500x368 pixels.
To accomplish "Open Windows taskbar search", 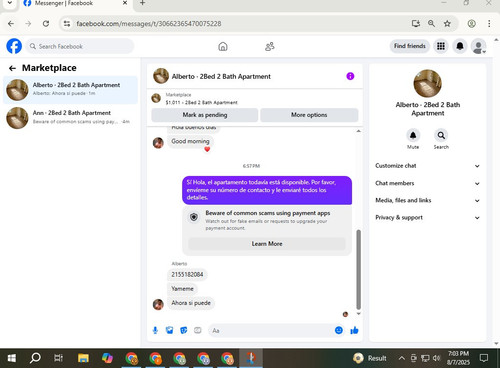I will (x=35, y=358).
